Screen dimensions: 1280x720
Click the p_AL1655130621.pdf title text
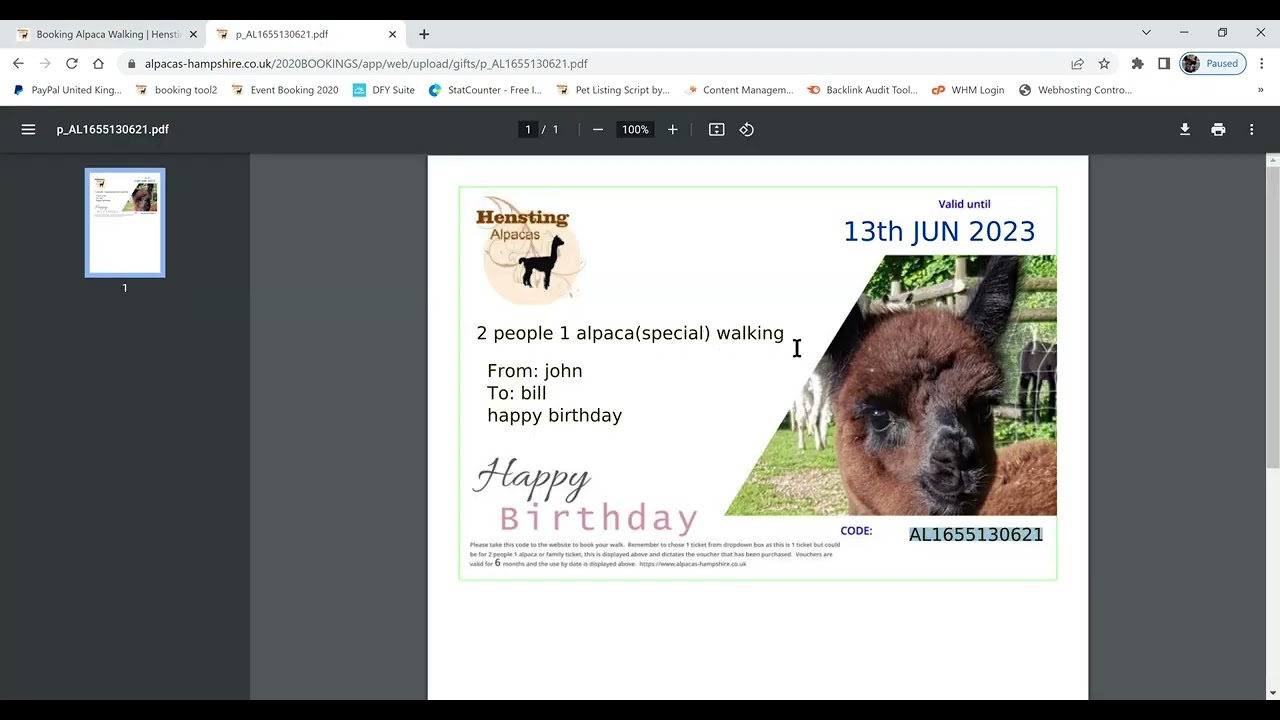(x=113, y=129)
